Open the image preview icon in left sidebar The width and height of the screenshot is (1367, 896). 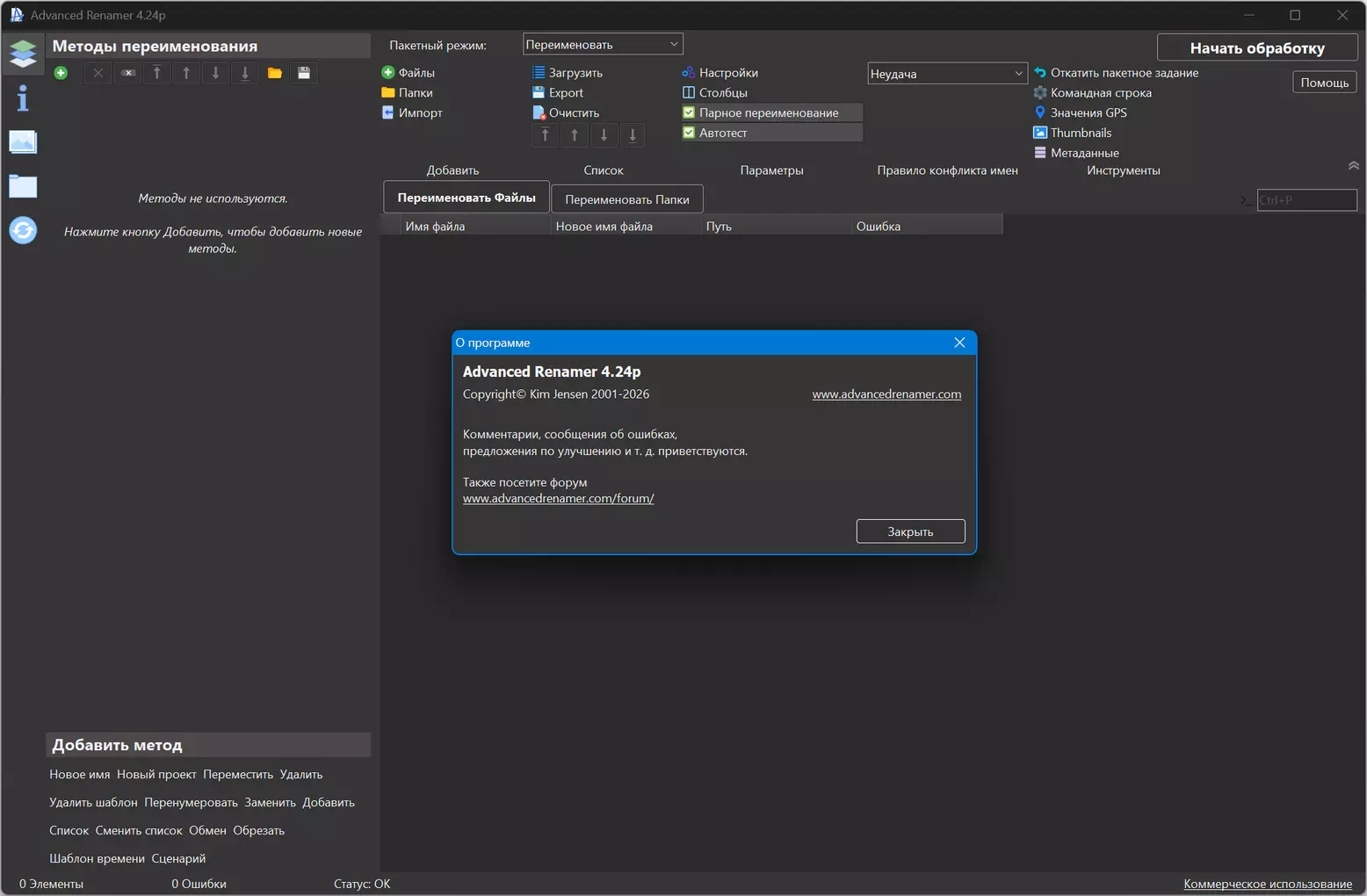pos(23,141)
